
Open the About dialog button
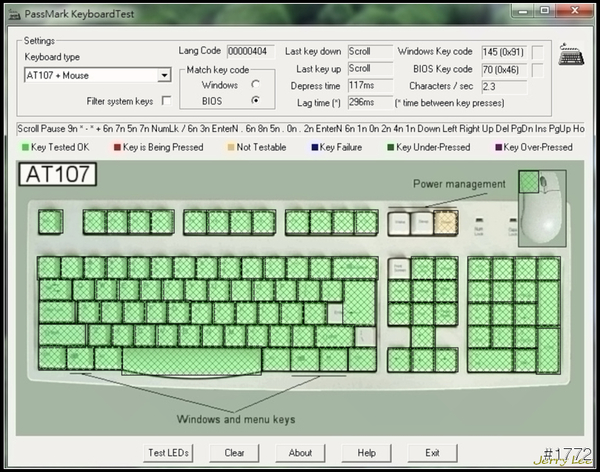click(300, 453)
